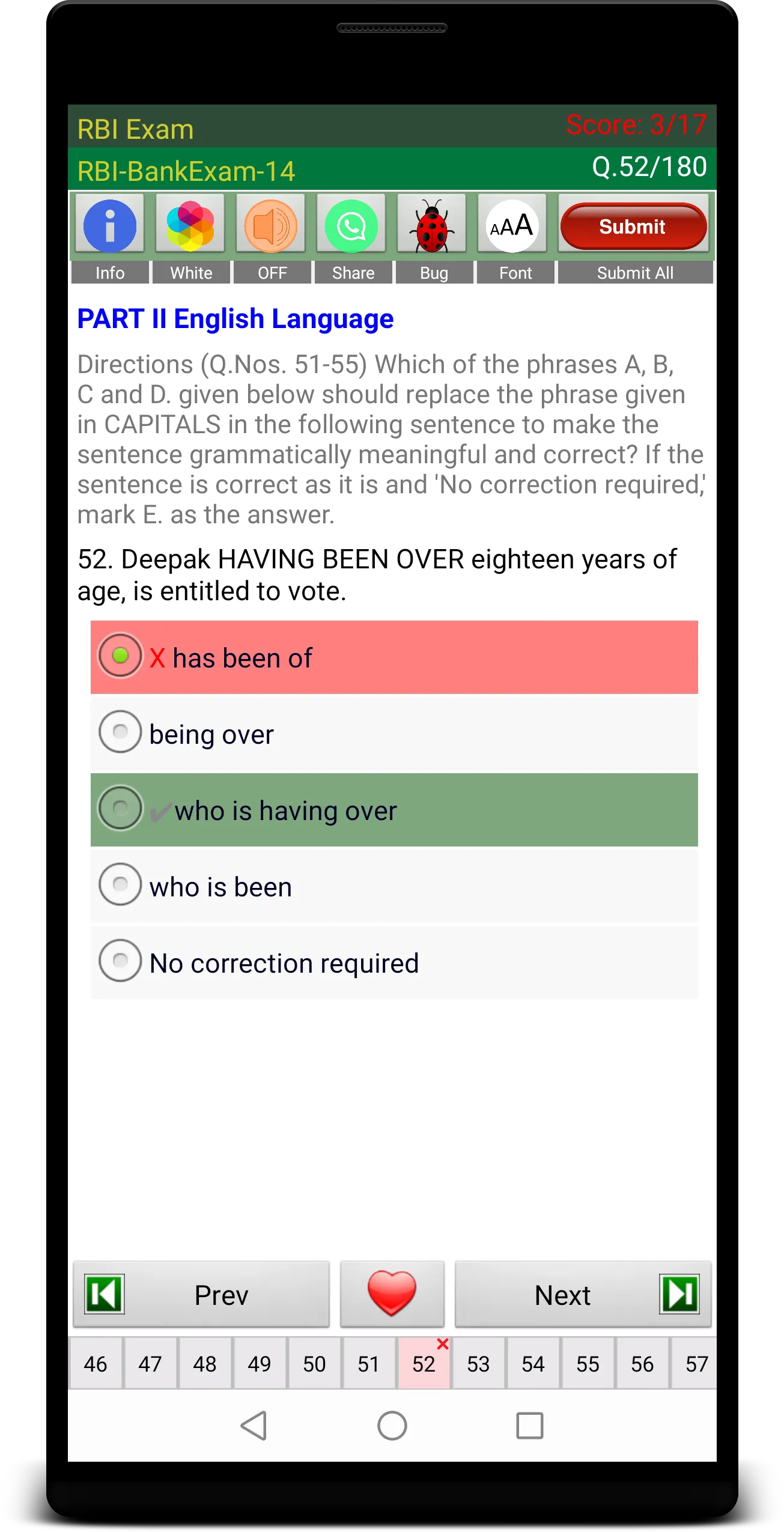Go back with the Prev button
The width and height of the screenshot is (784, 1532).
point(201,1293)
